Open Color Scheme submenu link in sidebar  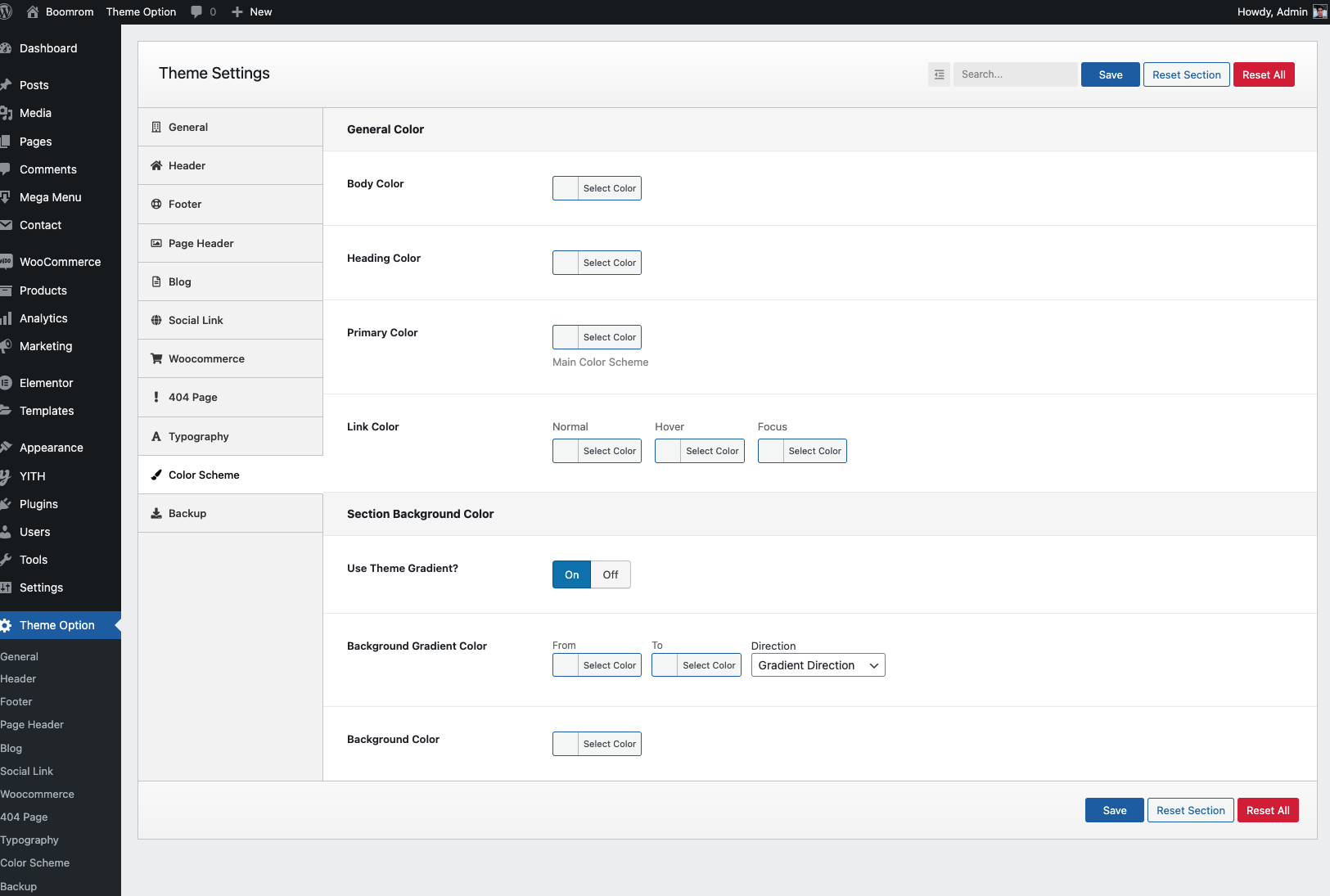click(34, 862)
